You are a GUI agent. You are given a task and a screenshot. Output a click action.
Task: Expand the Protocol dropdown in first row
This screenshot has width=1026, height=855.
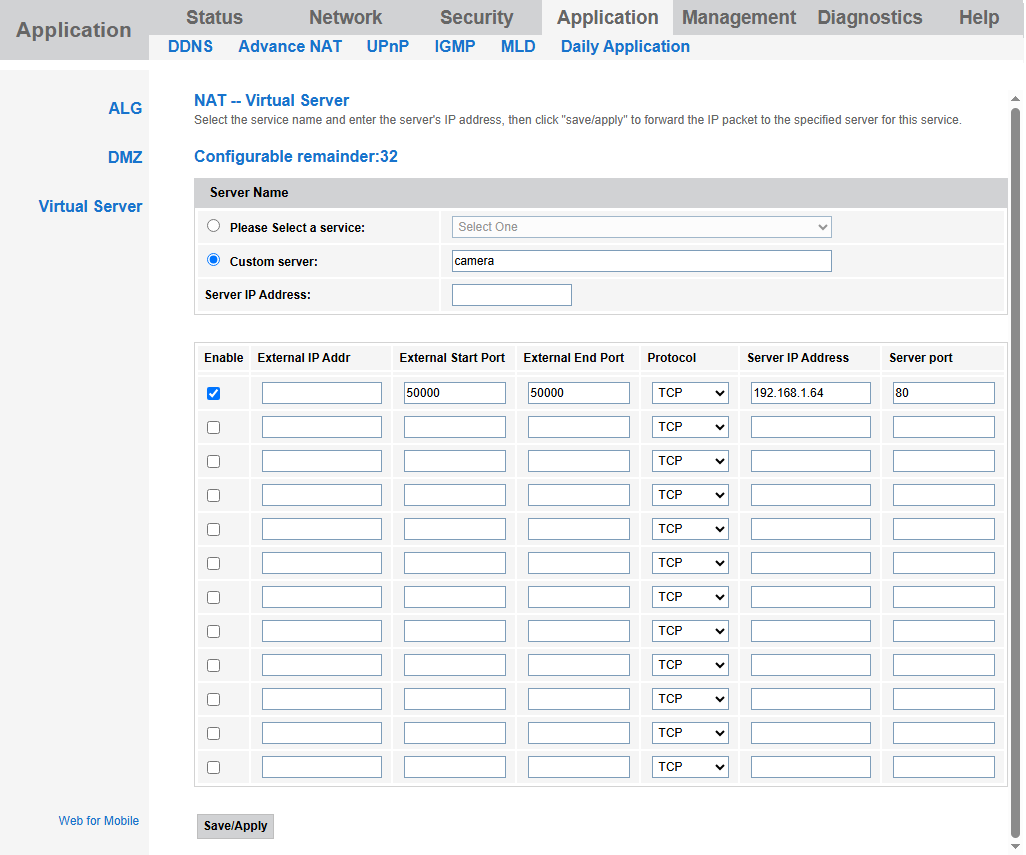(690, 393)
